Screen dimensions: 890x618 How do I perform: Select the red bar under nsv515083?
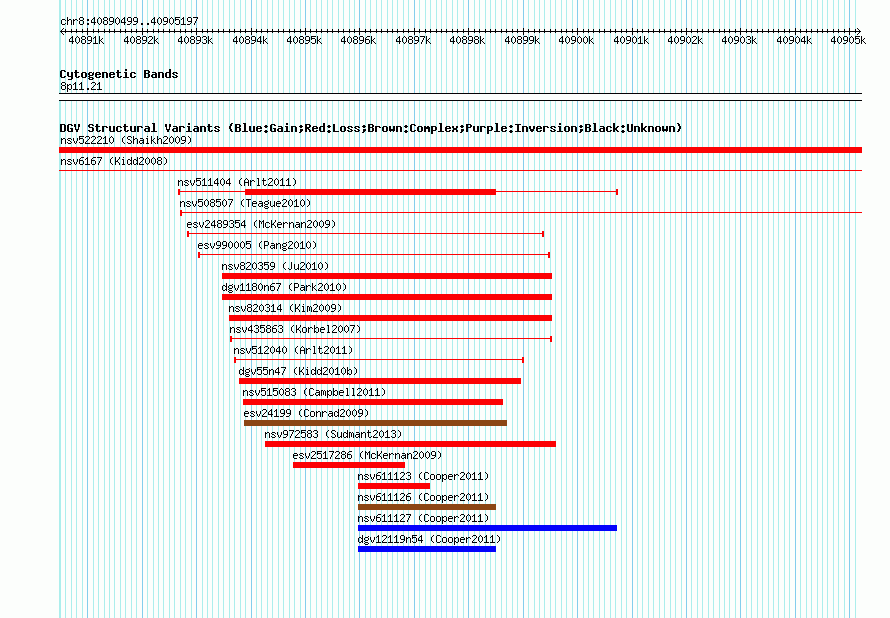pos(373,402)
